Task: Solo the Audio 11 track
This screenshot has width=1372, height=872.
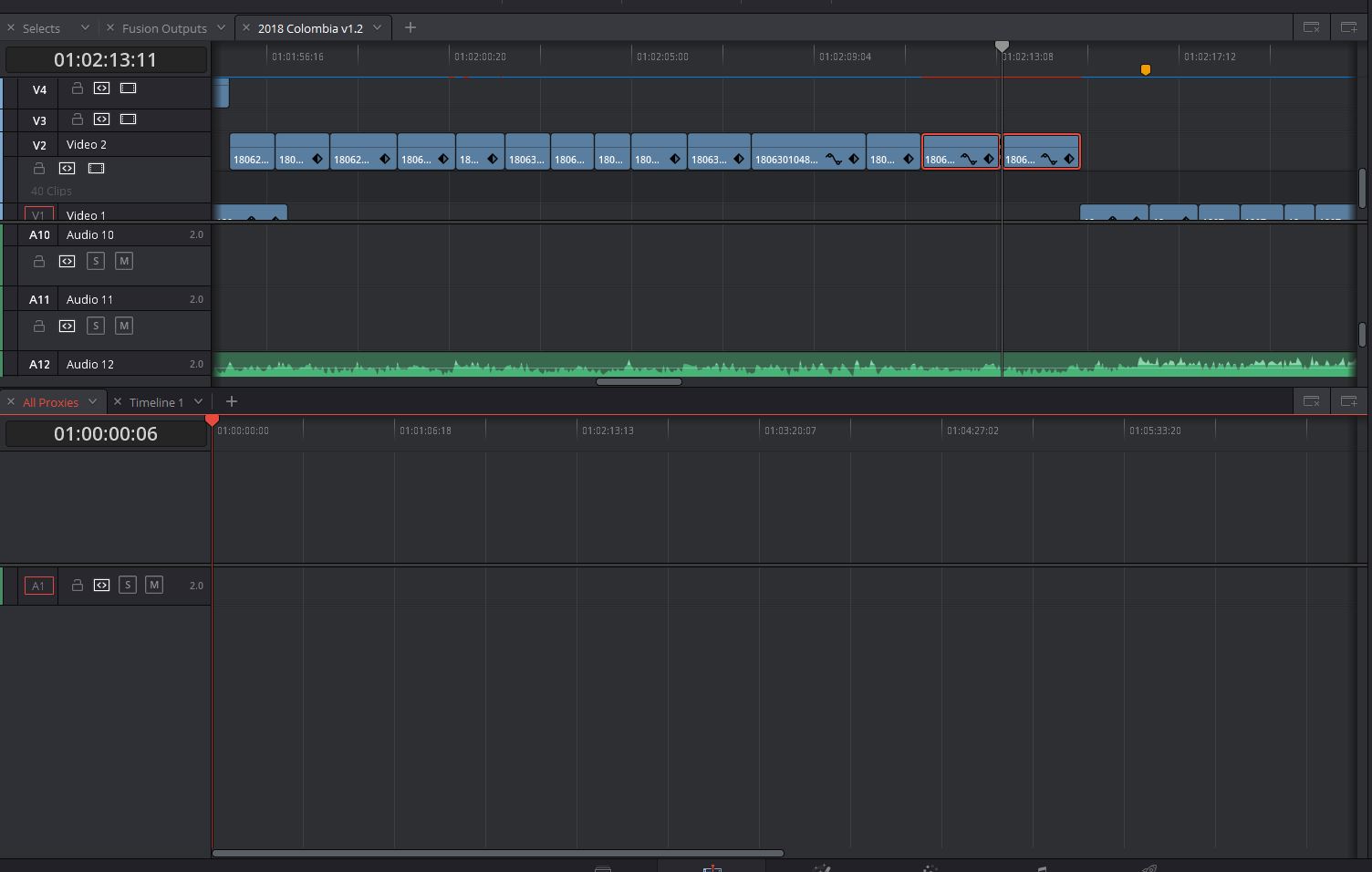Action: [x=96, y=327]
